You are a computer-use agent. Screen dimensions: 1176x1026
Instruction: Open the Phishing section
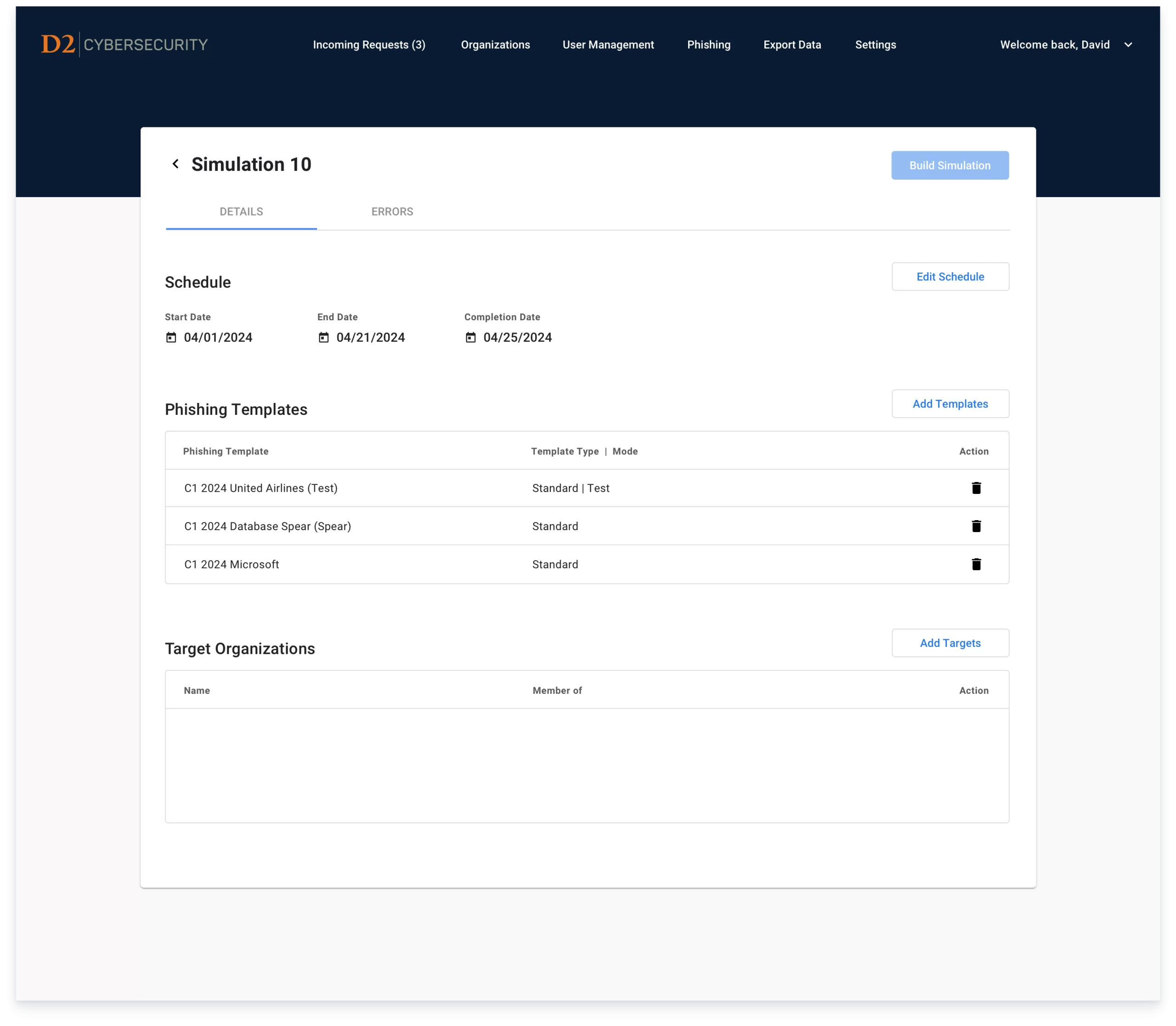[x=709, y=45]
